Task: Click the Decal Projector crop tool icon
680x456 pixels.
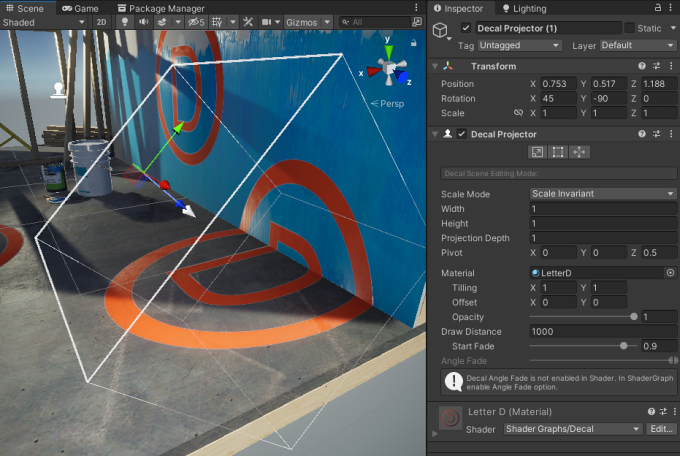Action: [x=558, y=152]
